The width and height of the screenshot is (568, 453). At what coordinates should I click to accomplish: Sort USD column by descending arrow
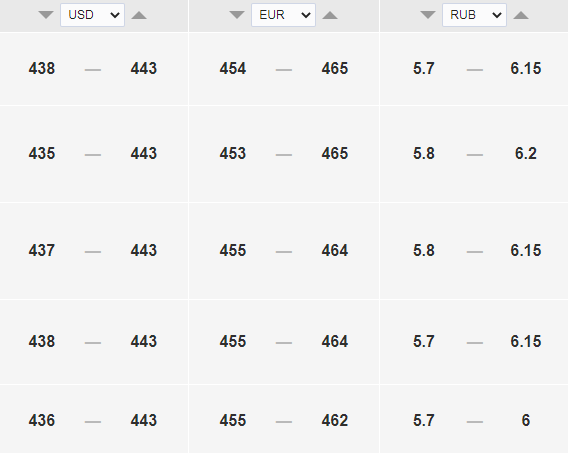(x=46, y=15)
